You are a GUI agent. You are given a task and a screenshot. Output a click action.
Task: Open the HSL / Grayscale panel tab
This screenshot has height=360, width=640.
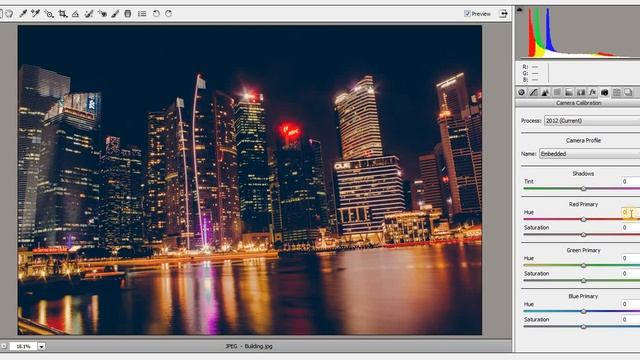coord(557,93)
